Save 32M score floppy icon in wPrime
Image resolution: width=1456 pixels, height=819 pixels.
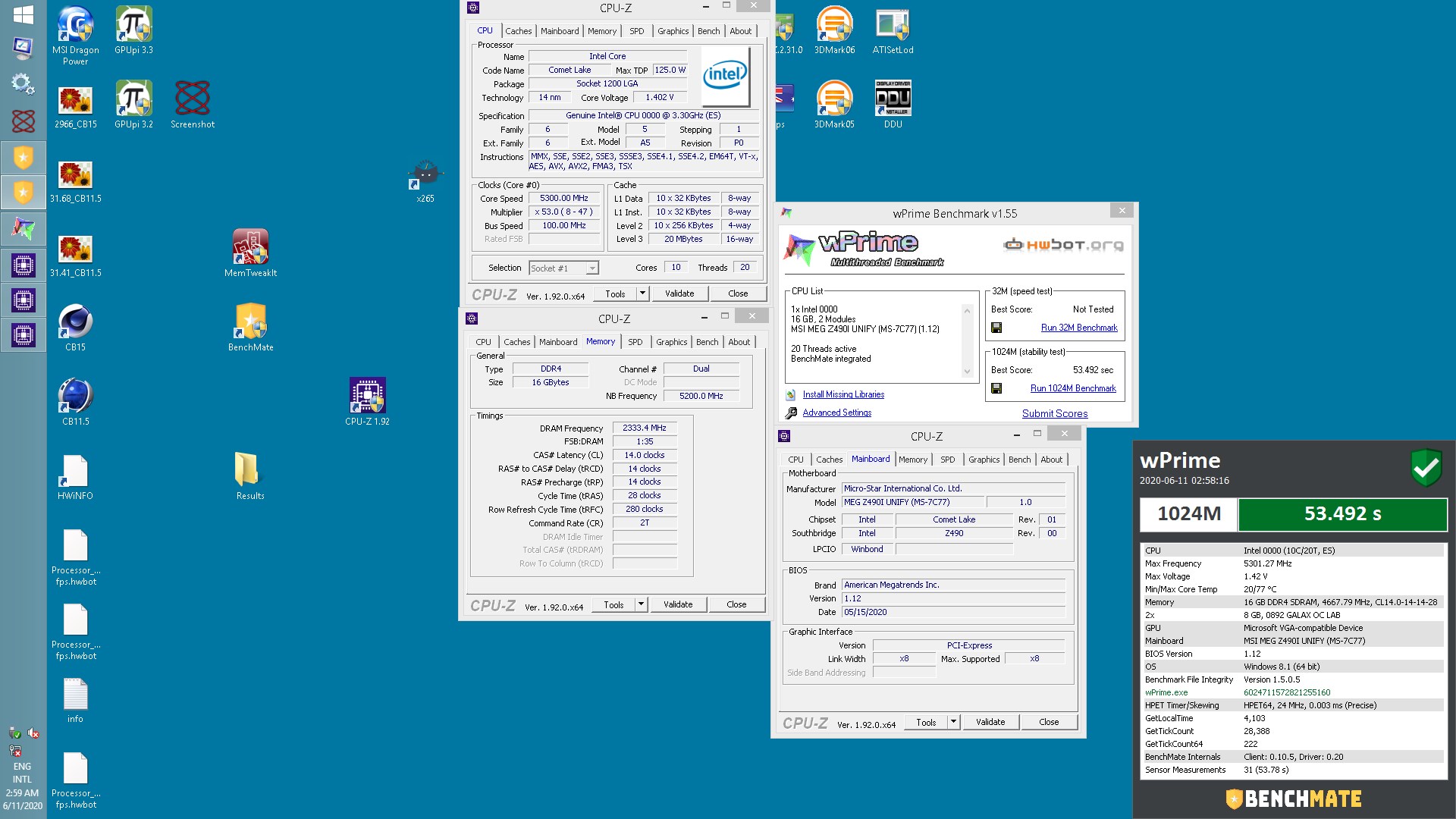[x=996, y=328]
